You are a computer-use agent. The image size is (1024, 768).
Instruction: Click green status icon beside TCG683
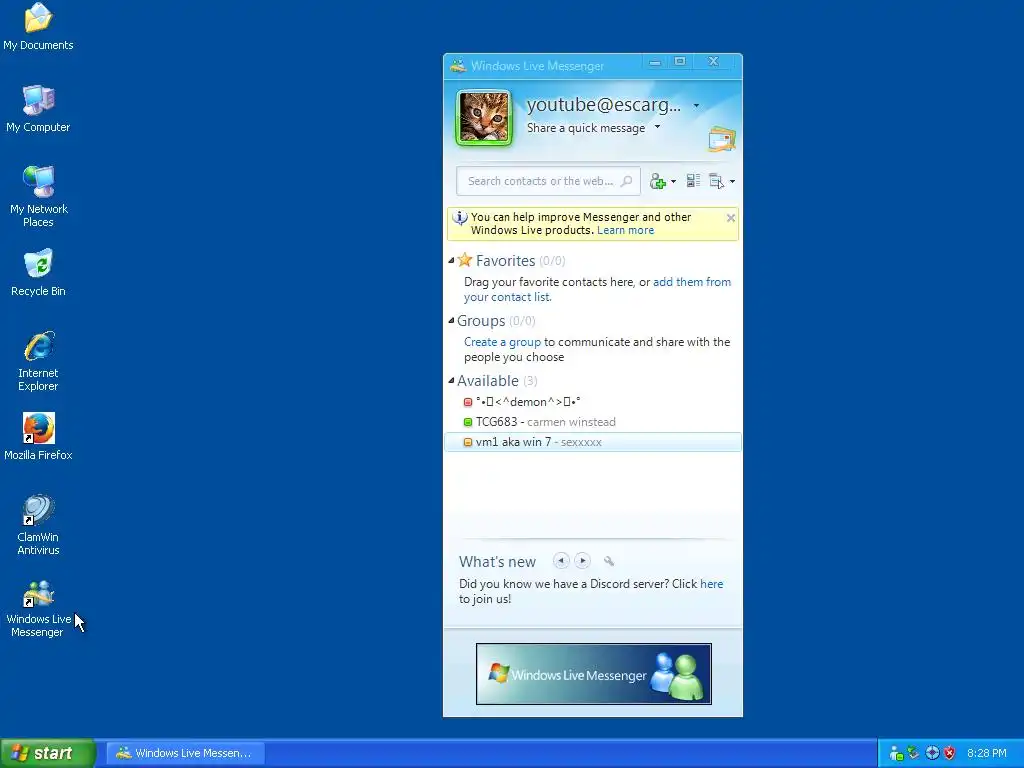click(x=468, y=422)
